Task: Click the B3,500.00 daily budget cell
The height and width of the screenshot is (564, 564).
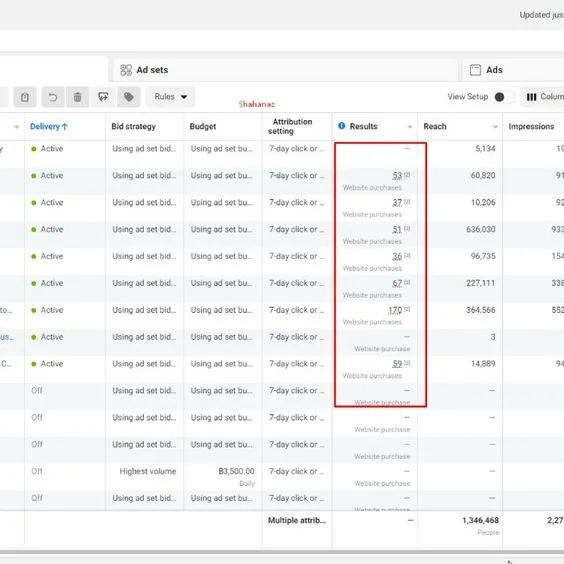Action: point(236,471)
